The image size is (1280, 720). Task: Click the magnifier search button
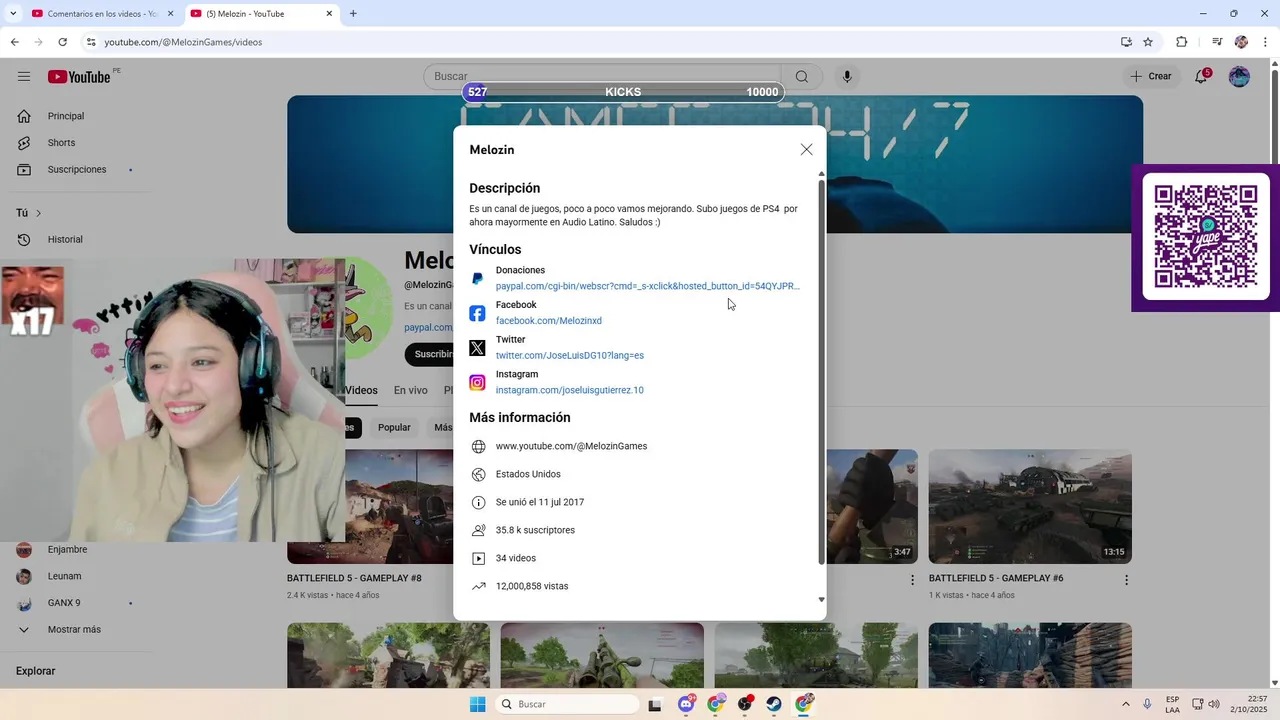pyautogui.click(x=801, y=77)
